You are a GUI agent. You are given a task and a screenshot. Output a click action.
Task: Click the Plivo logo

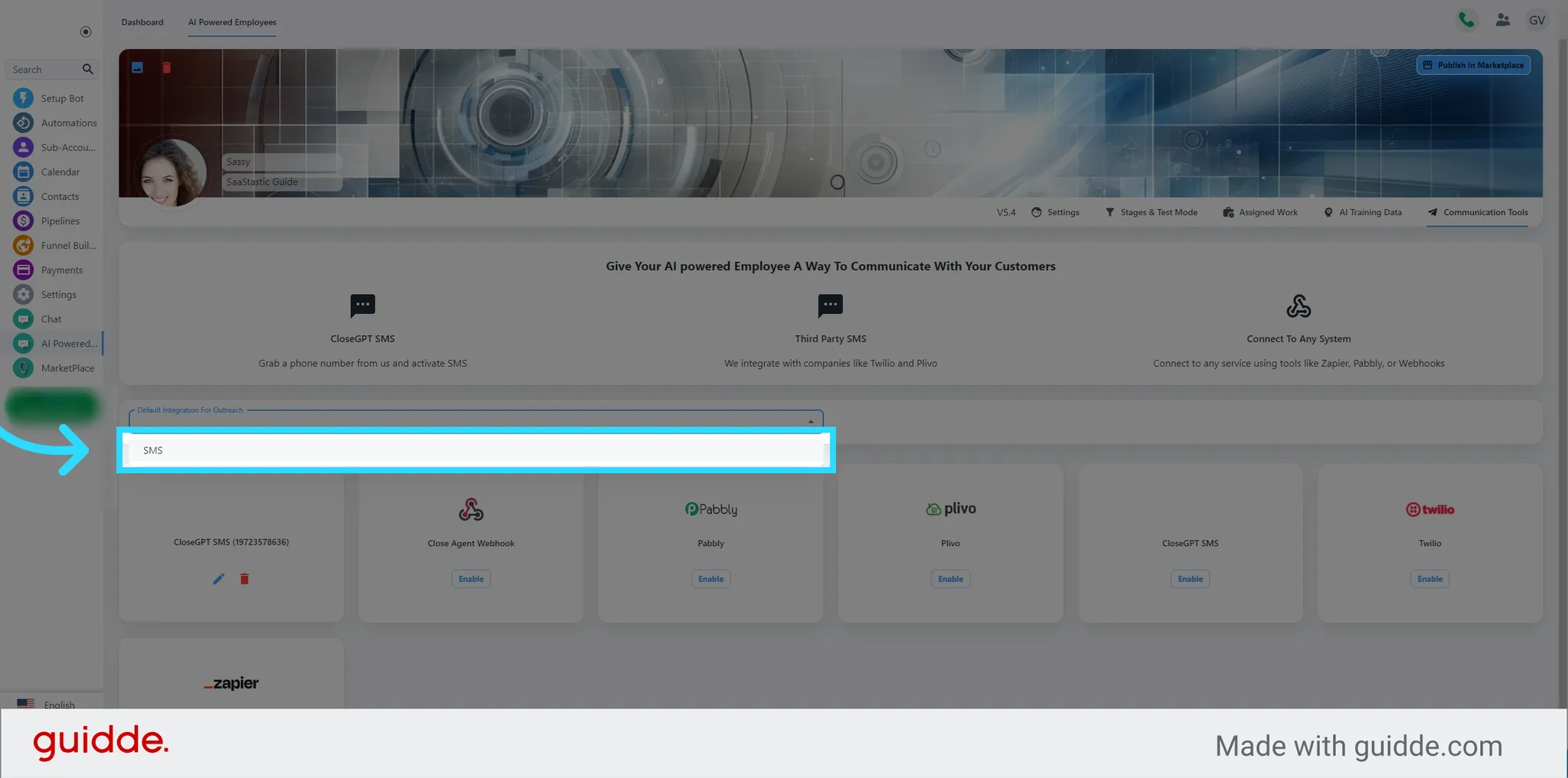click(950, 508)
